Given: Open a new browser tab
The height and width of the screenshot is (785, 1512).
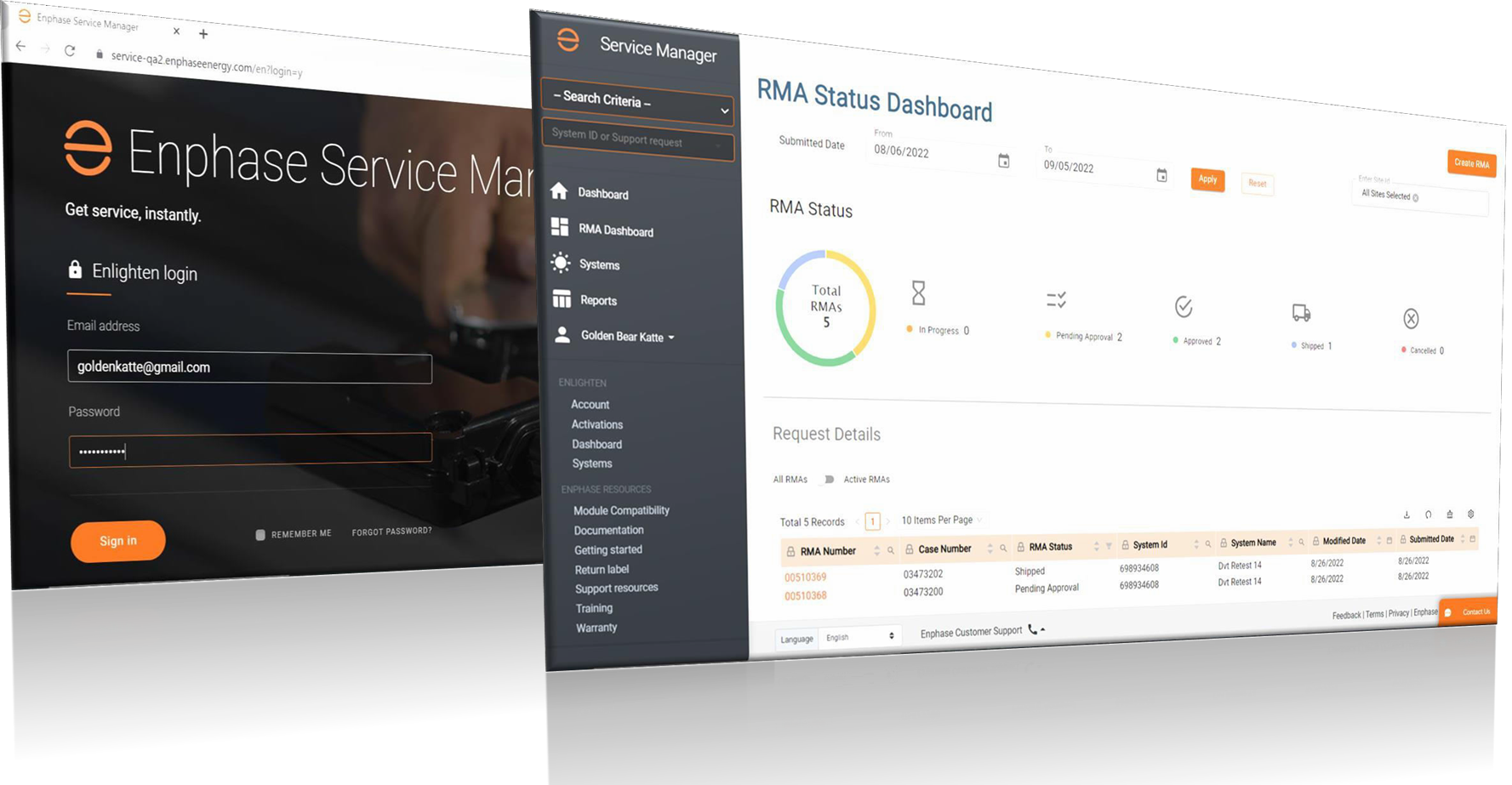Looking at the screenshot, I should (x=203, y=34).
